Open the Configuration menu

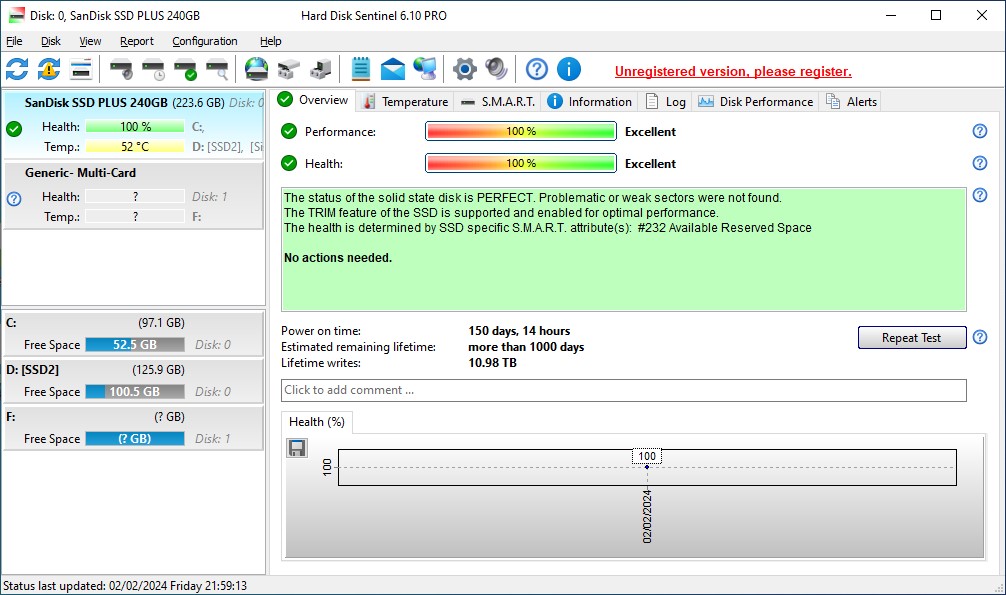[205, 41]
